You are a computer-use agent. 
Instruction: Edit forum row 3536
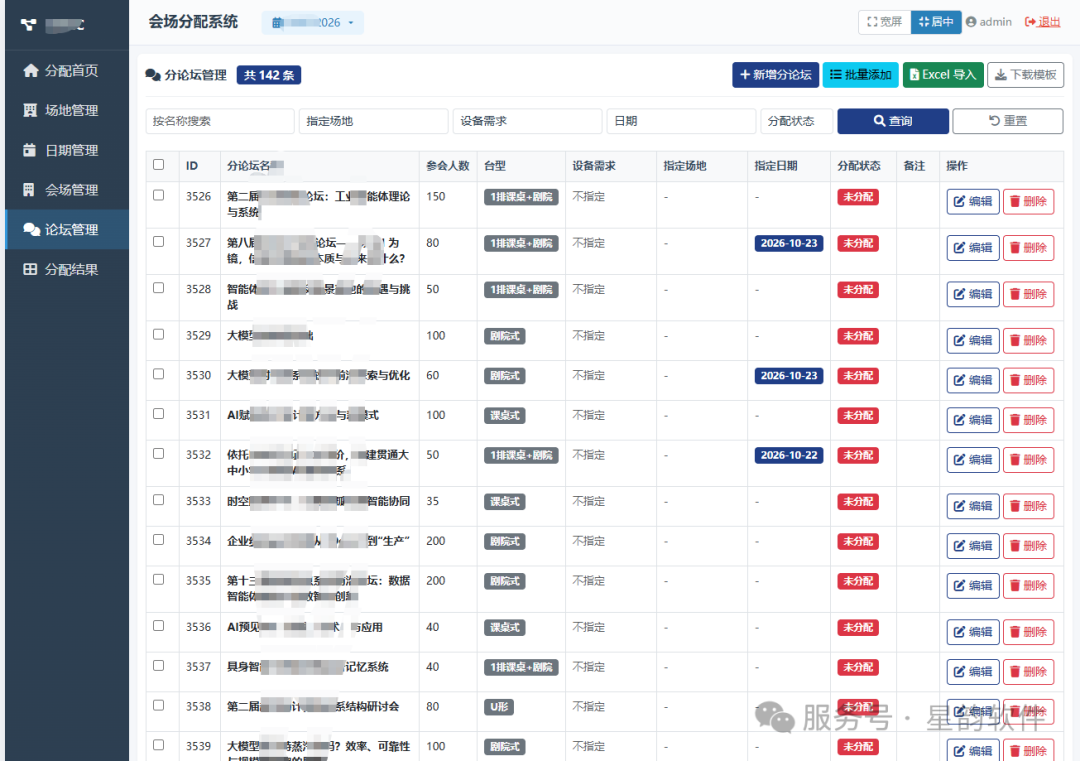(x=973, y=632)
